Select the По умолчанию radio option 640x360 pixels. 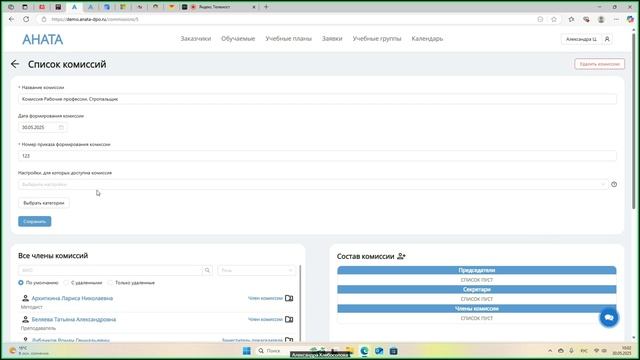tap(21, 282)
